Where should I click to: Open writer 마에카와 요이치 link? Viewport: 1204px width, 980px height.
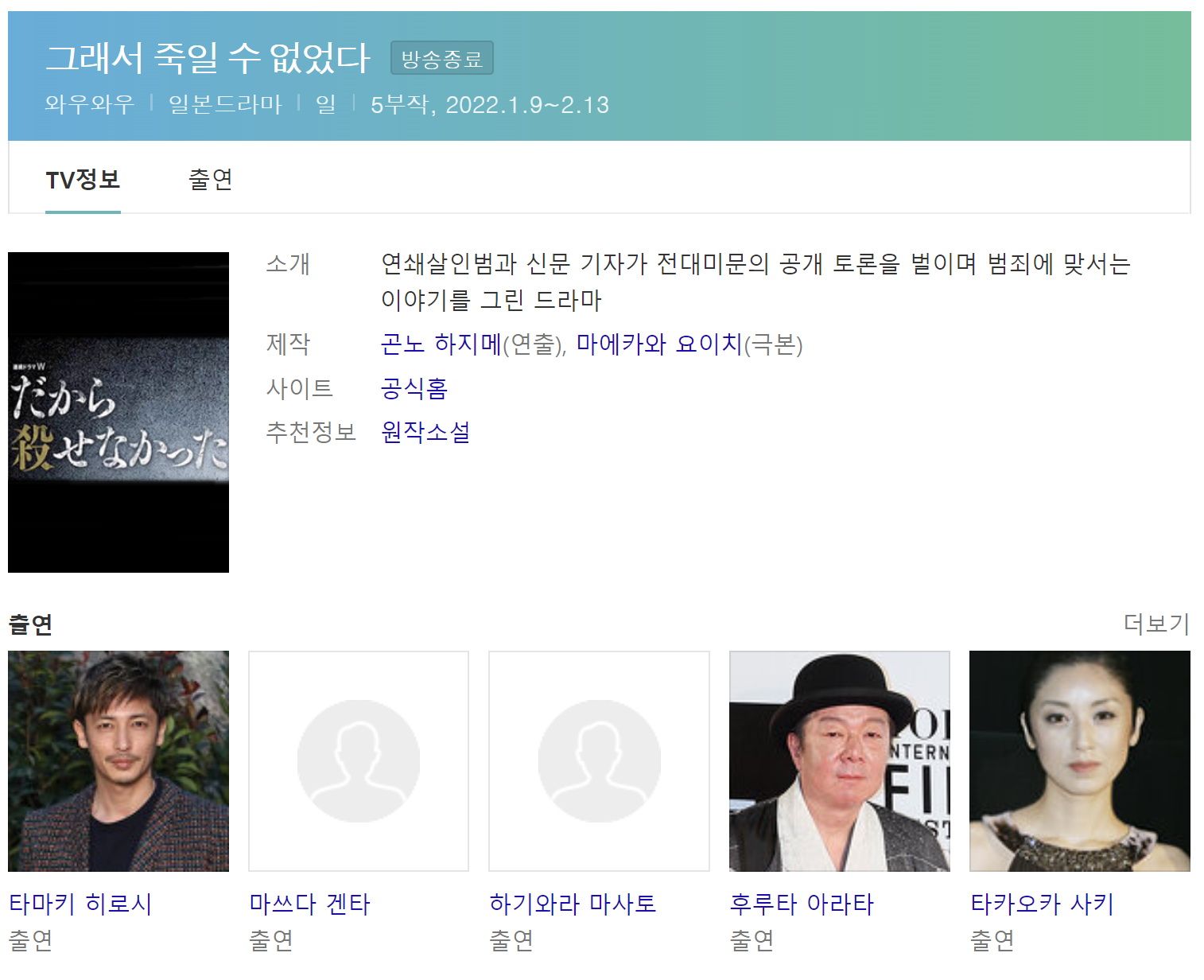(x=659, y=344)
